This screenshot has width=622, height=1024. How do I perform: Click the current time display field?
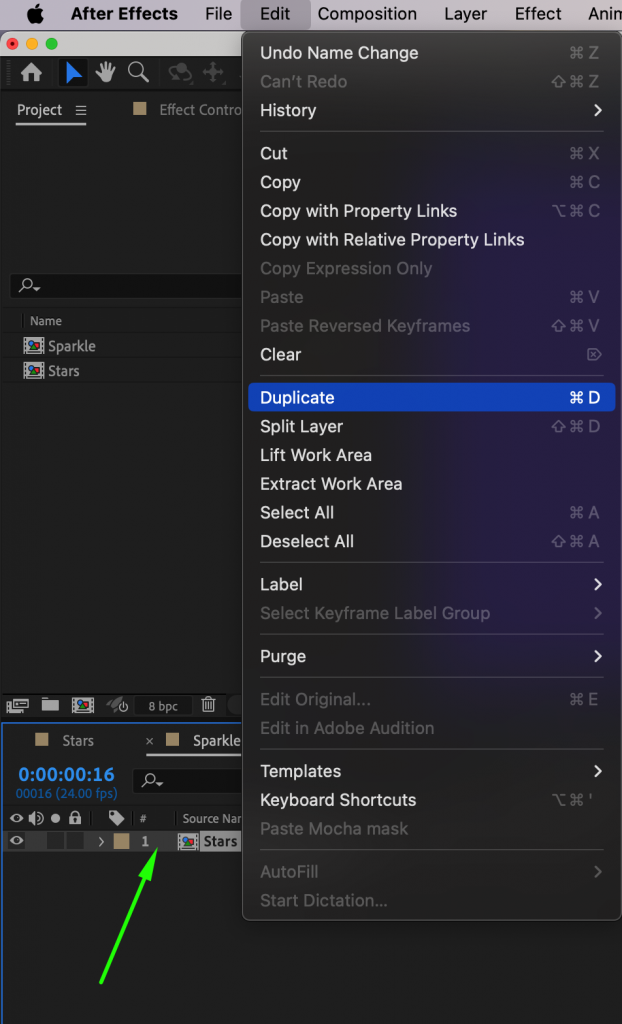click(x=66, y=774)
